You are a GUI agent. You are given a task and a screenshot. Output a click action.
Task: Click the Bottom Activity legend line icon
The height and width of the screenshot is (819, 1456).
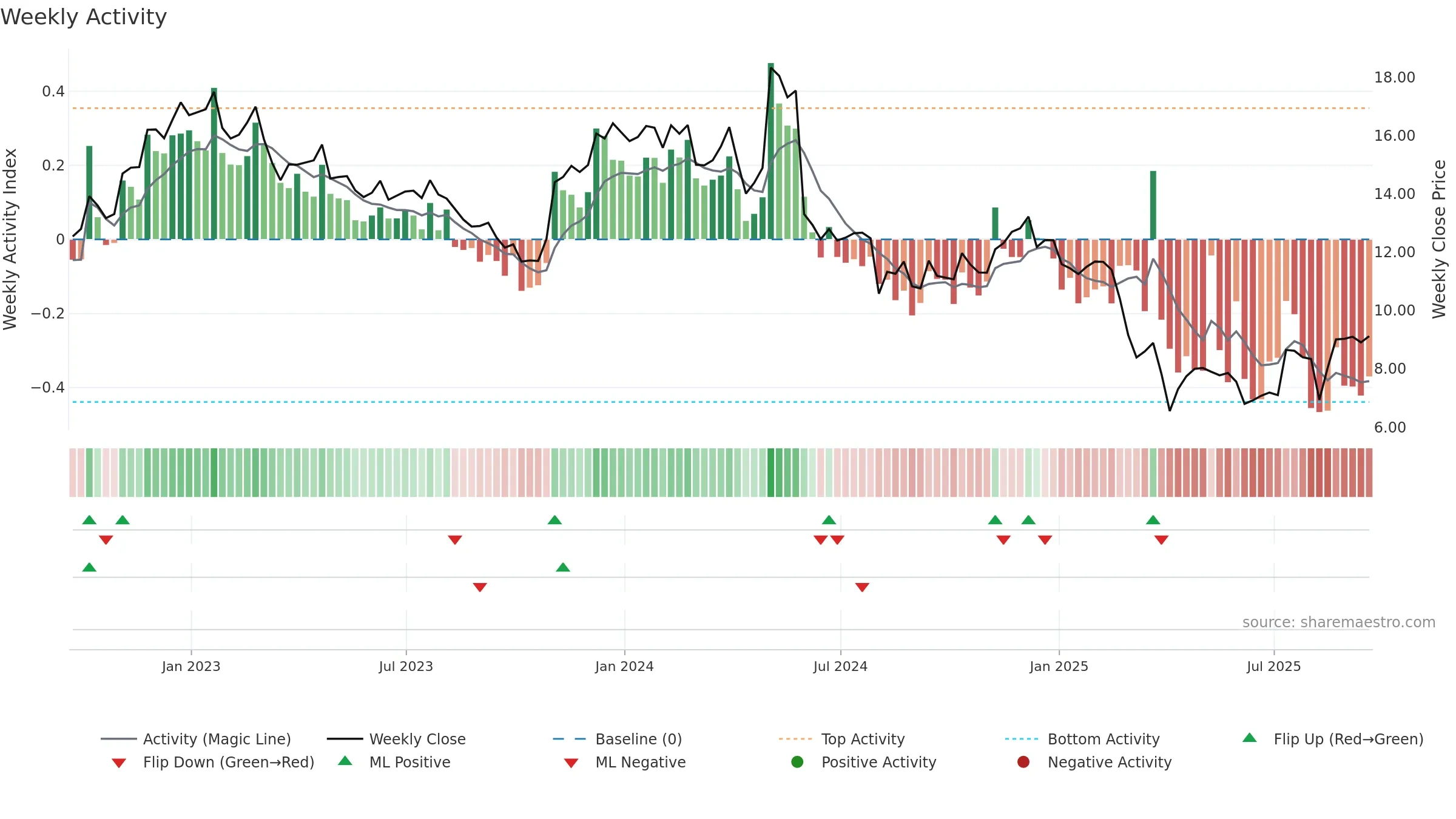pyautogui.click(x=1022, y=739)
